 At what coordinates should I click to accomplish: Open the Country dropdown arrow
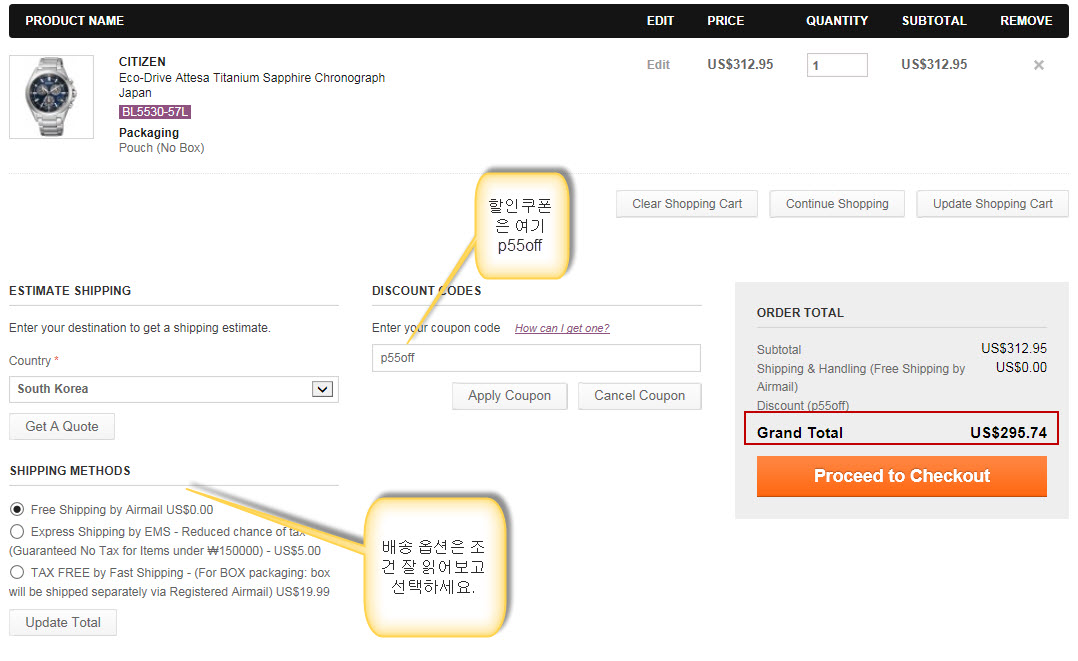point(322,389)
